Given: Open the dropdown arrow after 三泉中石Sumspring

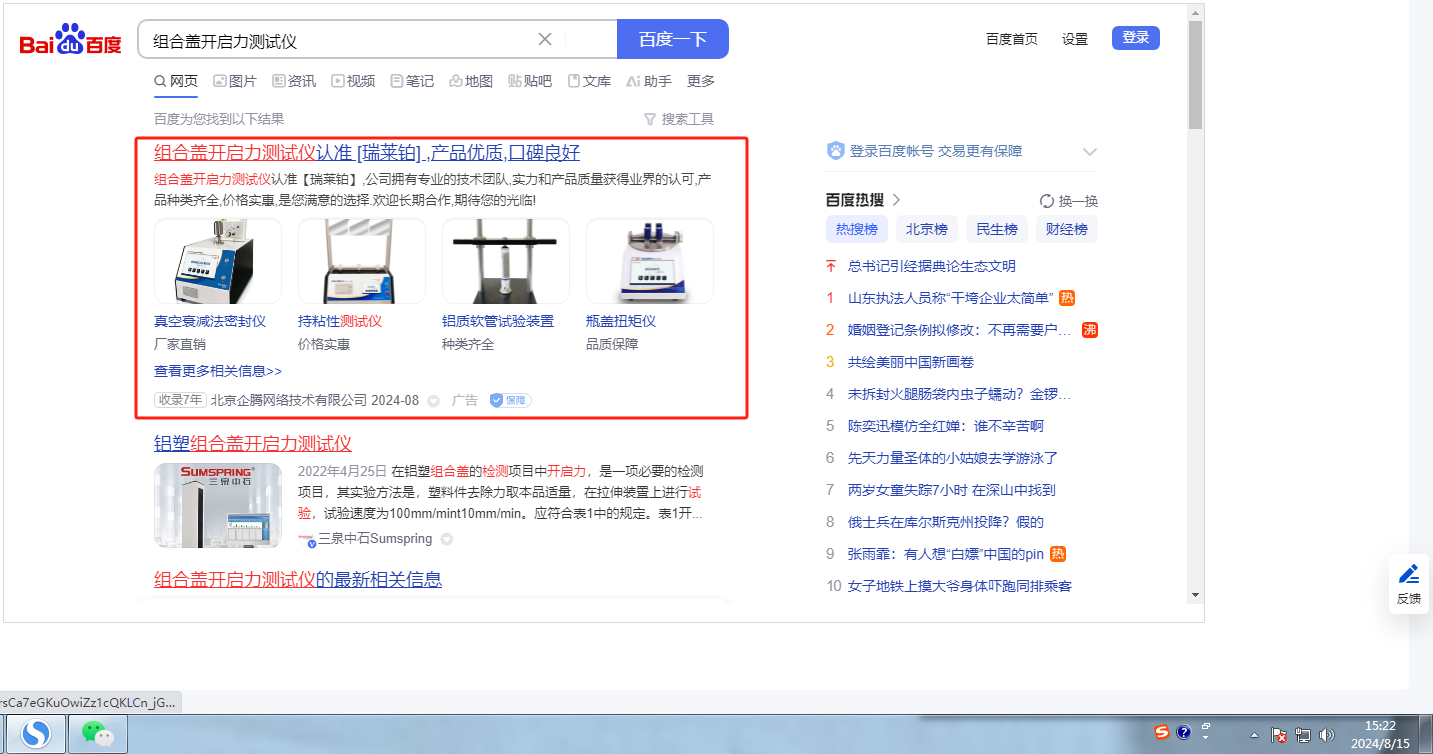Looking at the screenshot, I should (x=447, y=539).
